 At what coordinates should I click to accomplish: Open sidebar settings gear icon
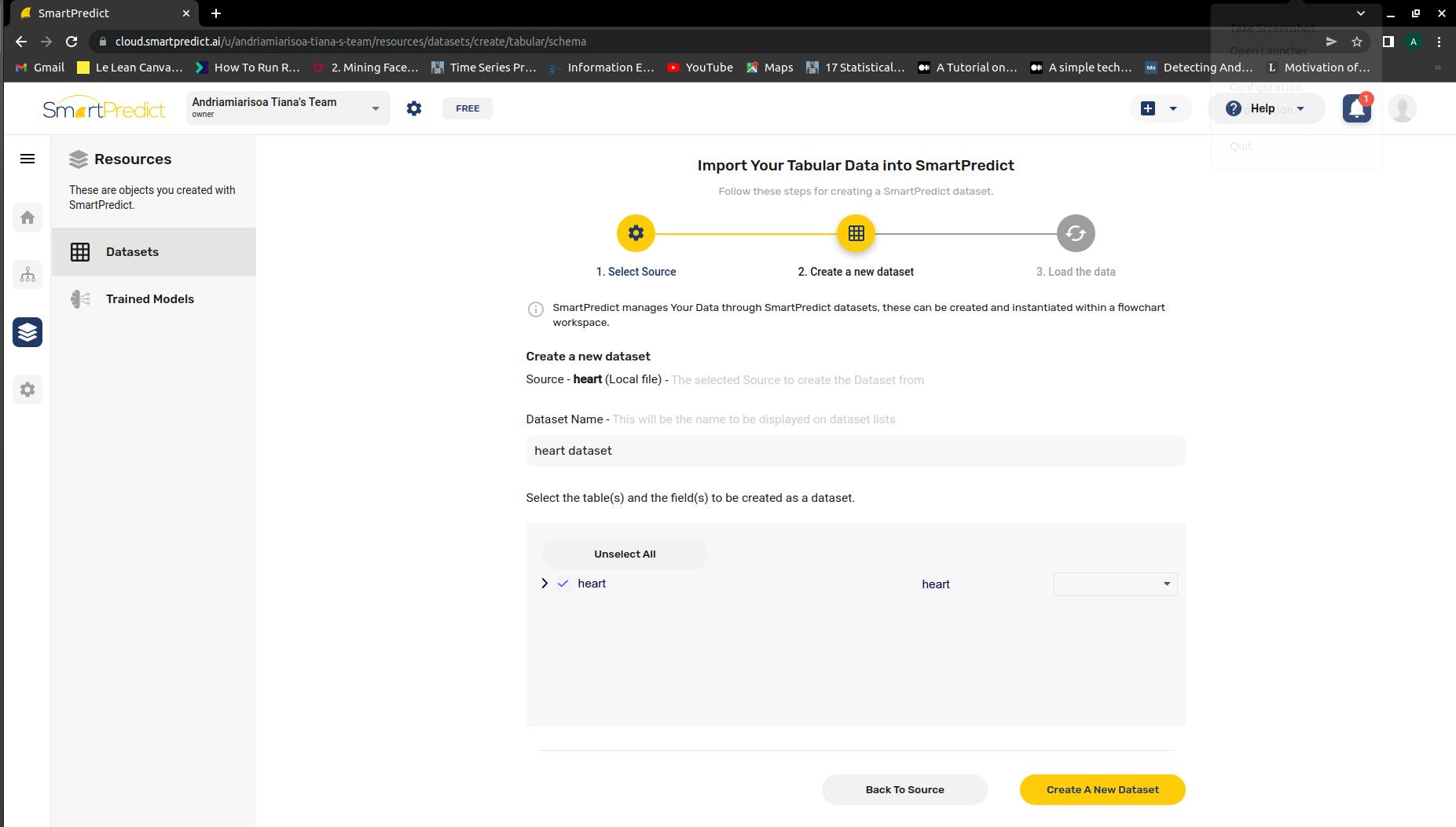click(28, 390)
